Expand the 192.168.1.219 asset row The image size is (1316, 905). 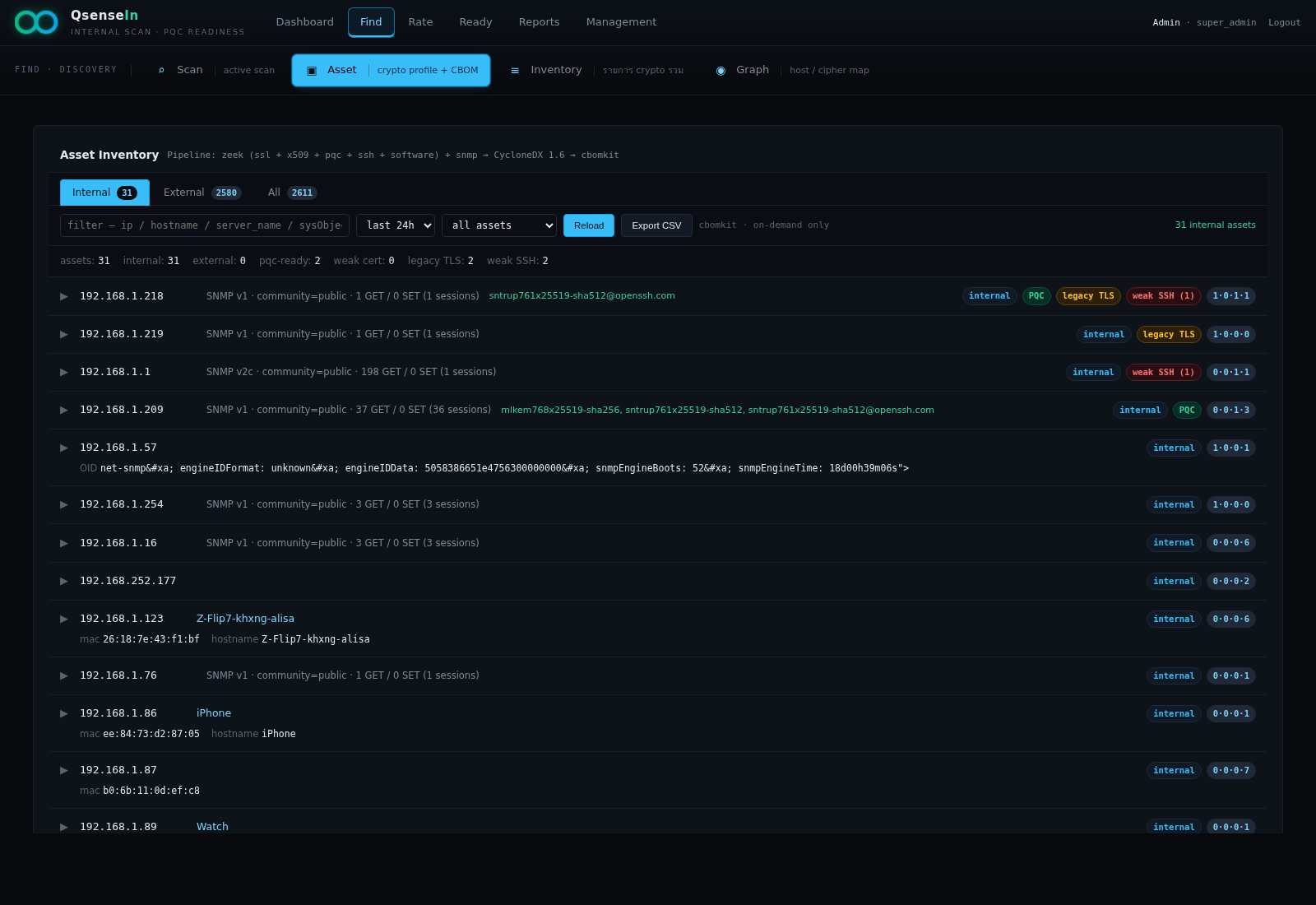[x=64, y=334]
